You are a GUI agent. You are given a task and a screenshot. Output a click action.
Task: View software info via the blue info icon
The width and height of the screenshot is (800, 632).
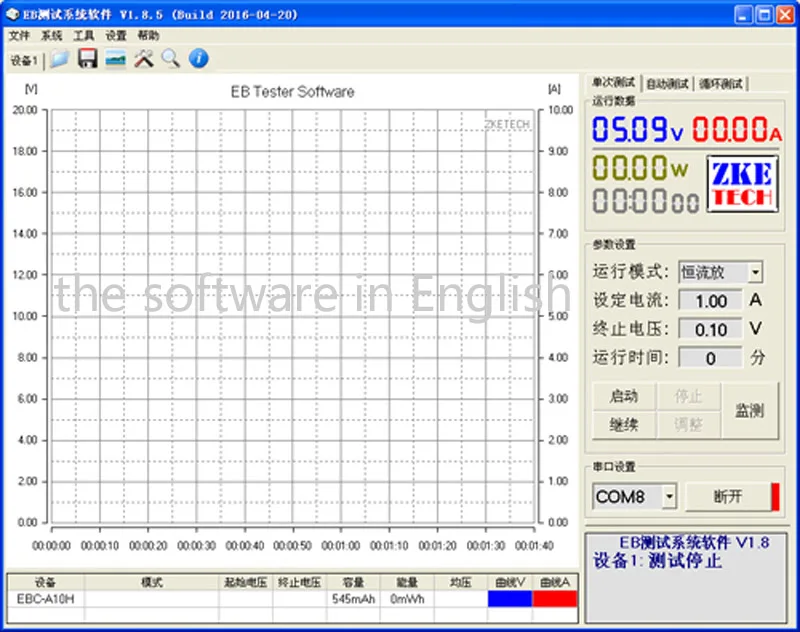197,59
